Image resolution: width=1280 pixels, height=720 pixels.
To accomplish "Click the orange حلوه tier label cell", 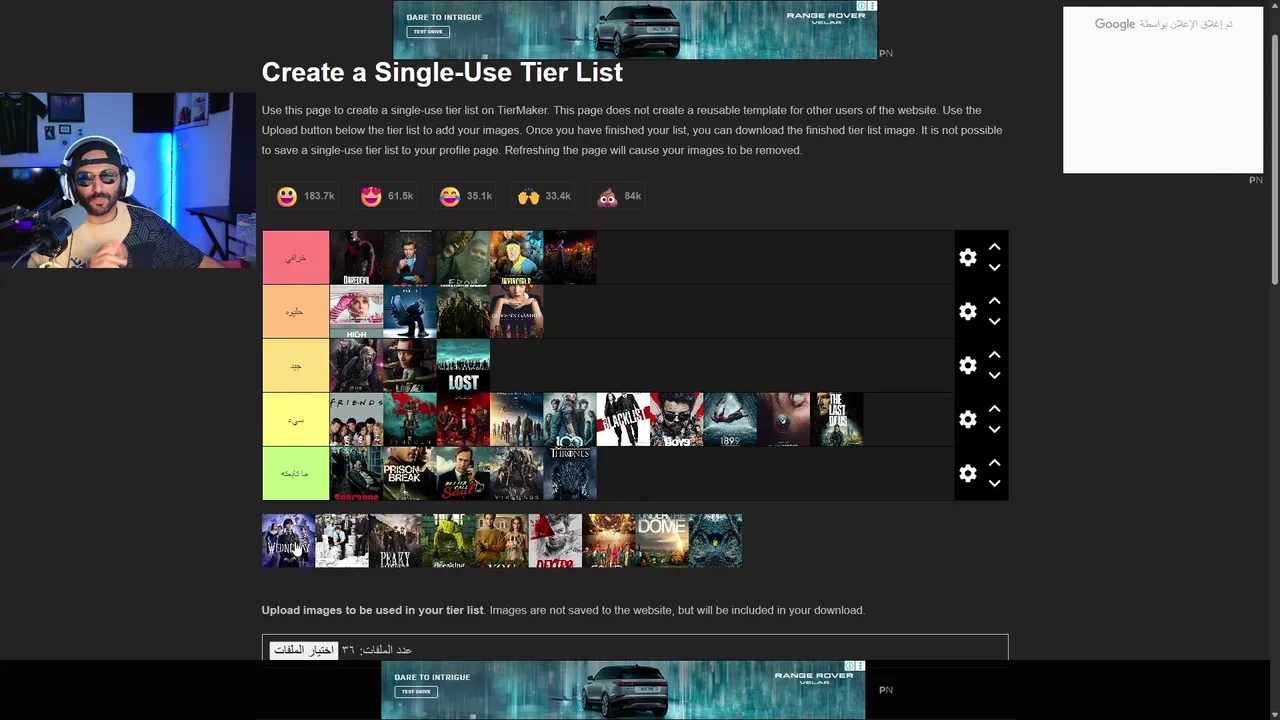I will 296,312.
